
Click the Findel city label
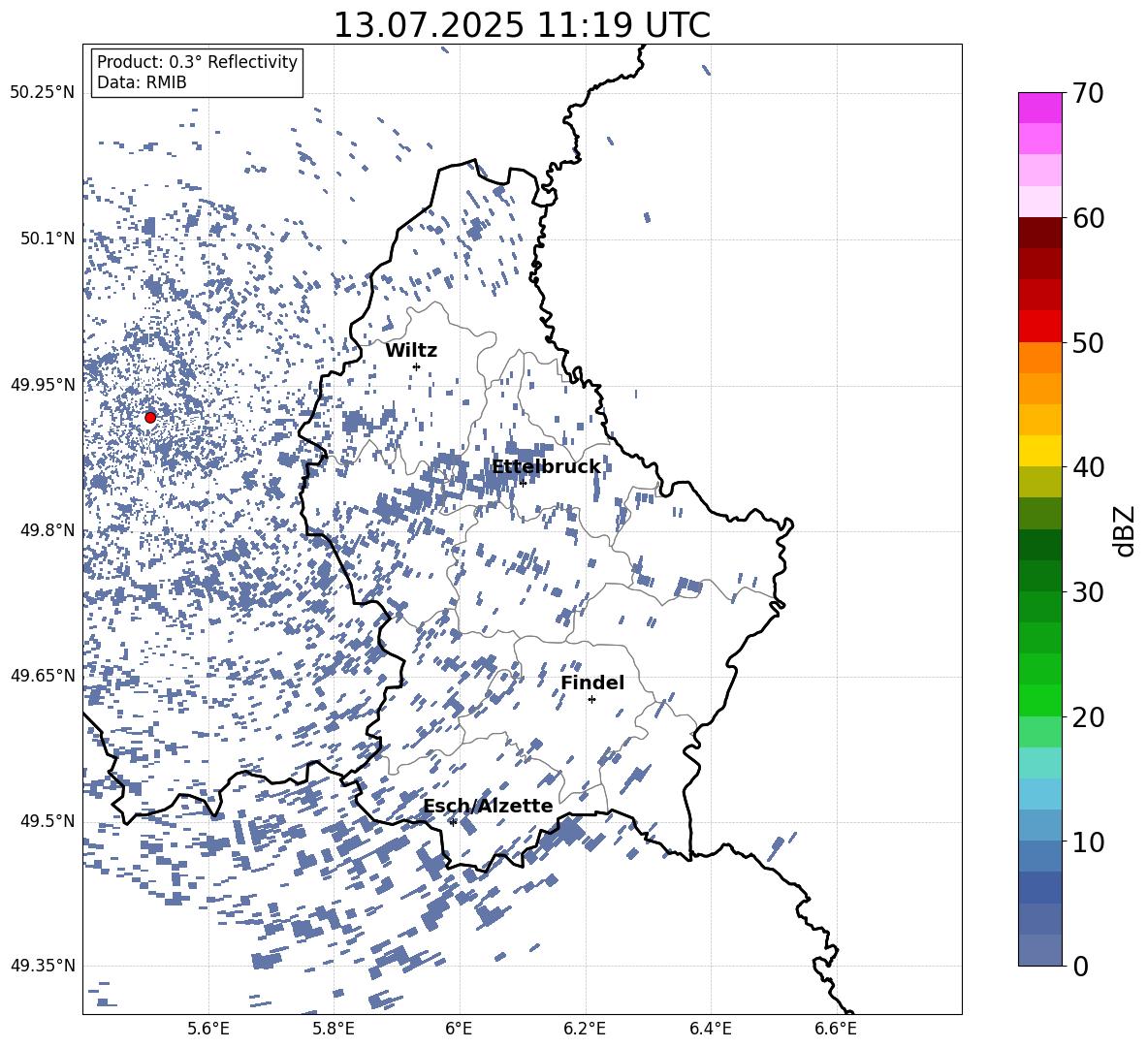click(592, 683)
